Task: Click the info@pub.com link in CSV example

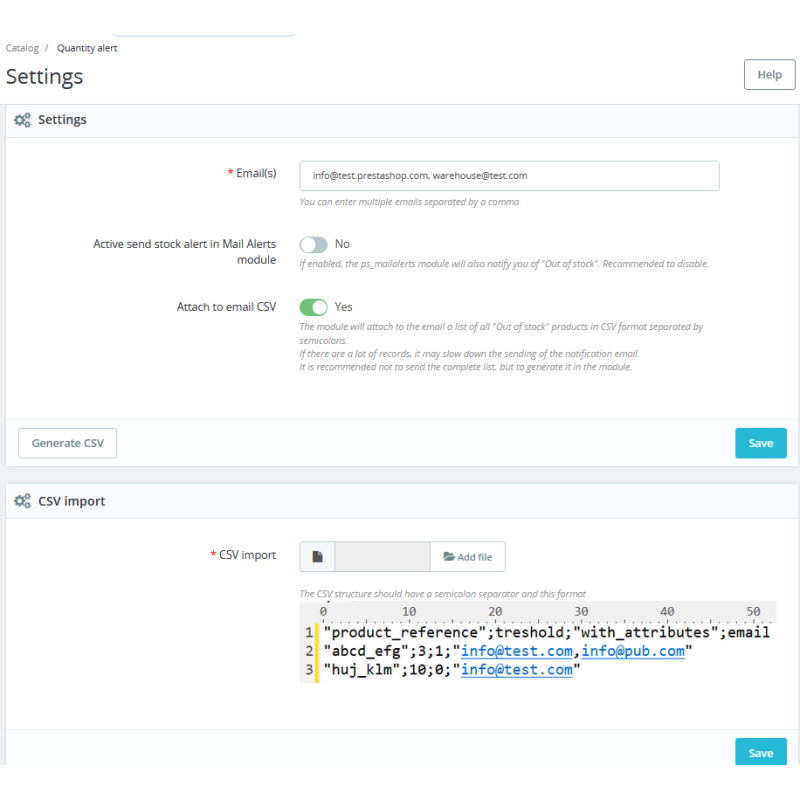Action: 633,651
